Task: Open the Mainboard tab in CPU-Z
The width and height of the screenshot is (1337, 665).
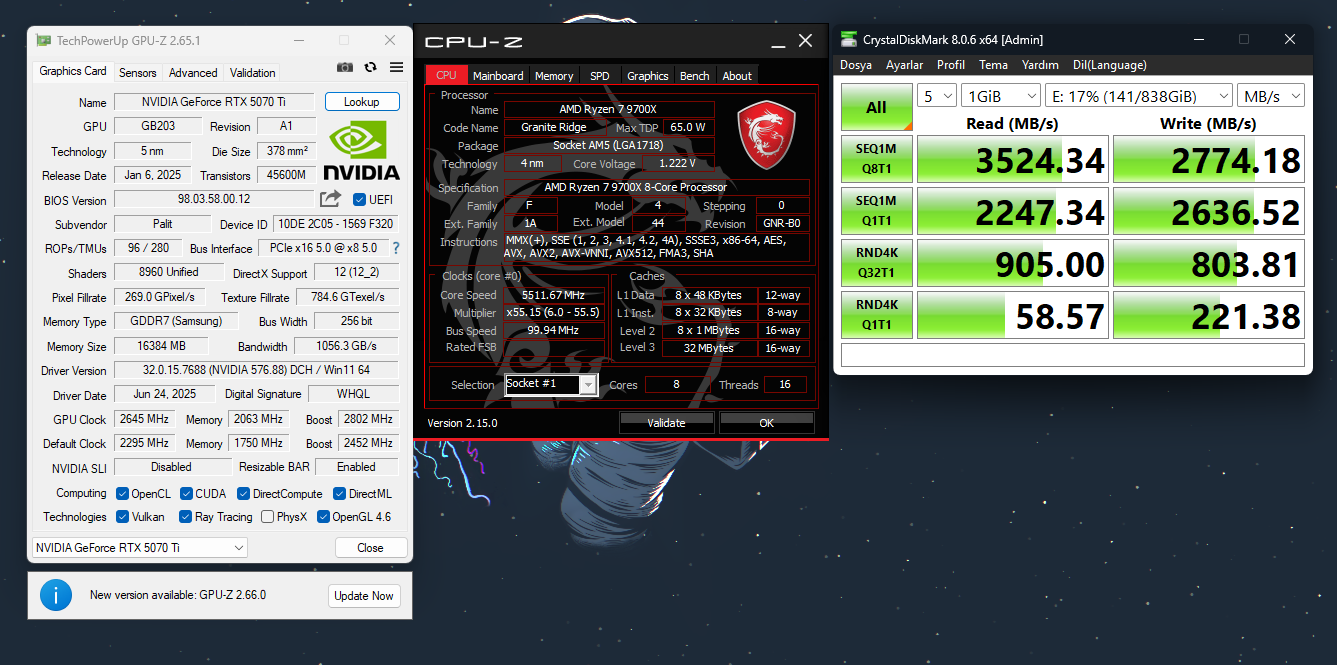Action: [498, 76]
